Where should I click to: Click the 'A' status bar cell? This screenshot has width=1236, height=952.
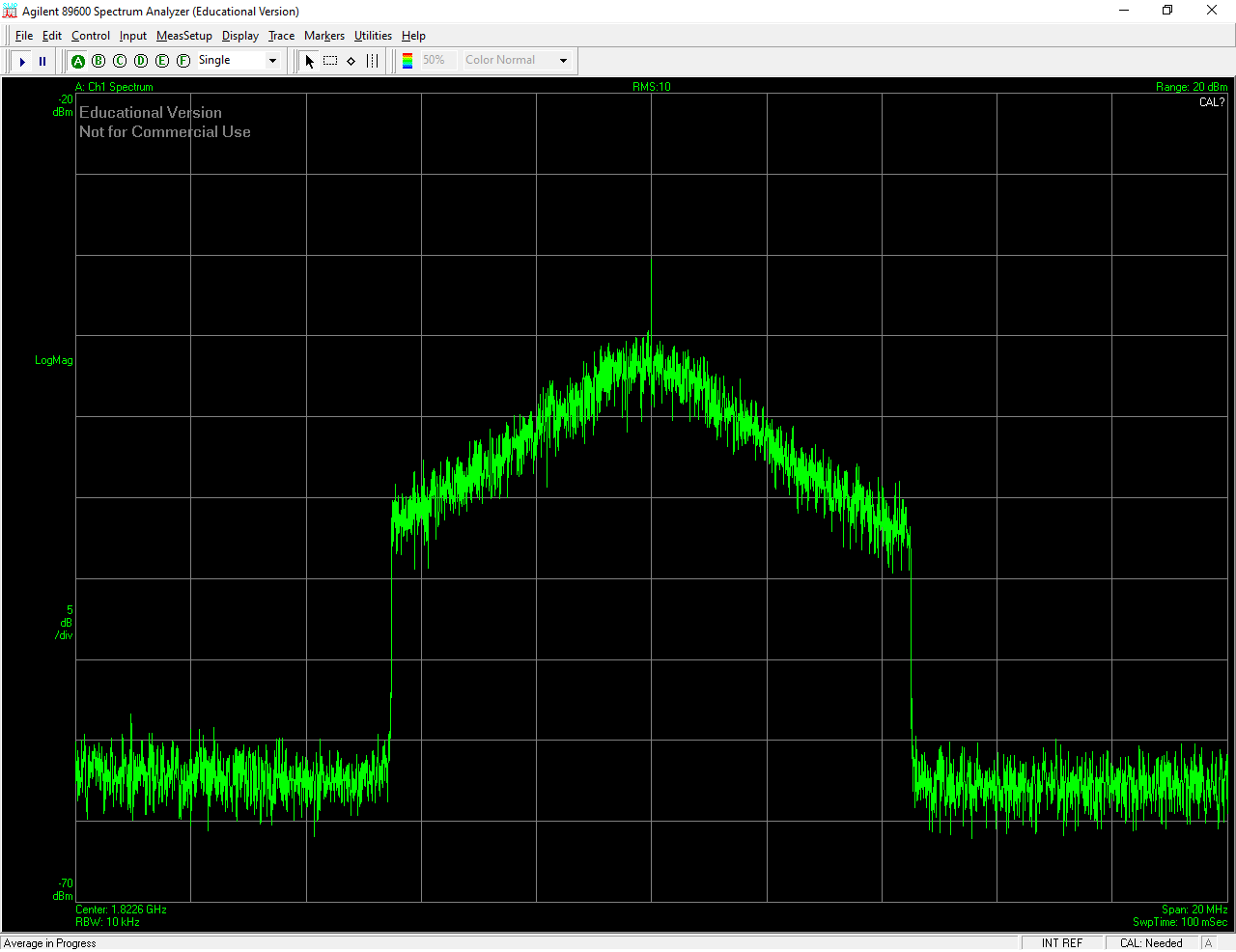point(1209,943)
